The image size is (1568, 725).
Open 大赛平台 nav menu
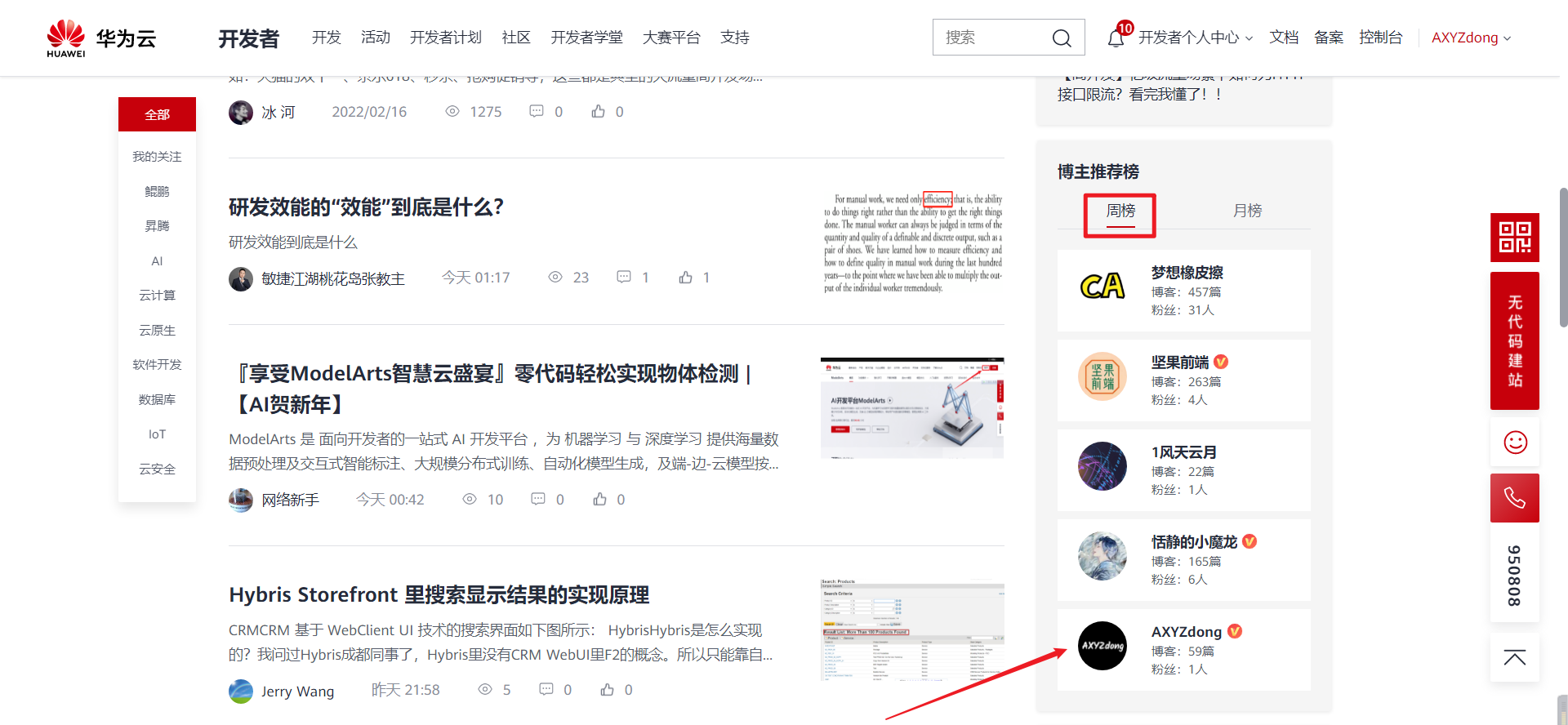[671, 38]
